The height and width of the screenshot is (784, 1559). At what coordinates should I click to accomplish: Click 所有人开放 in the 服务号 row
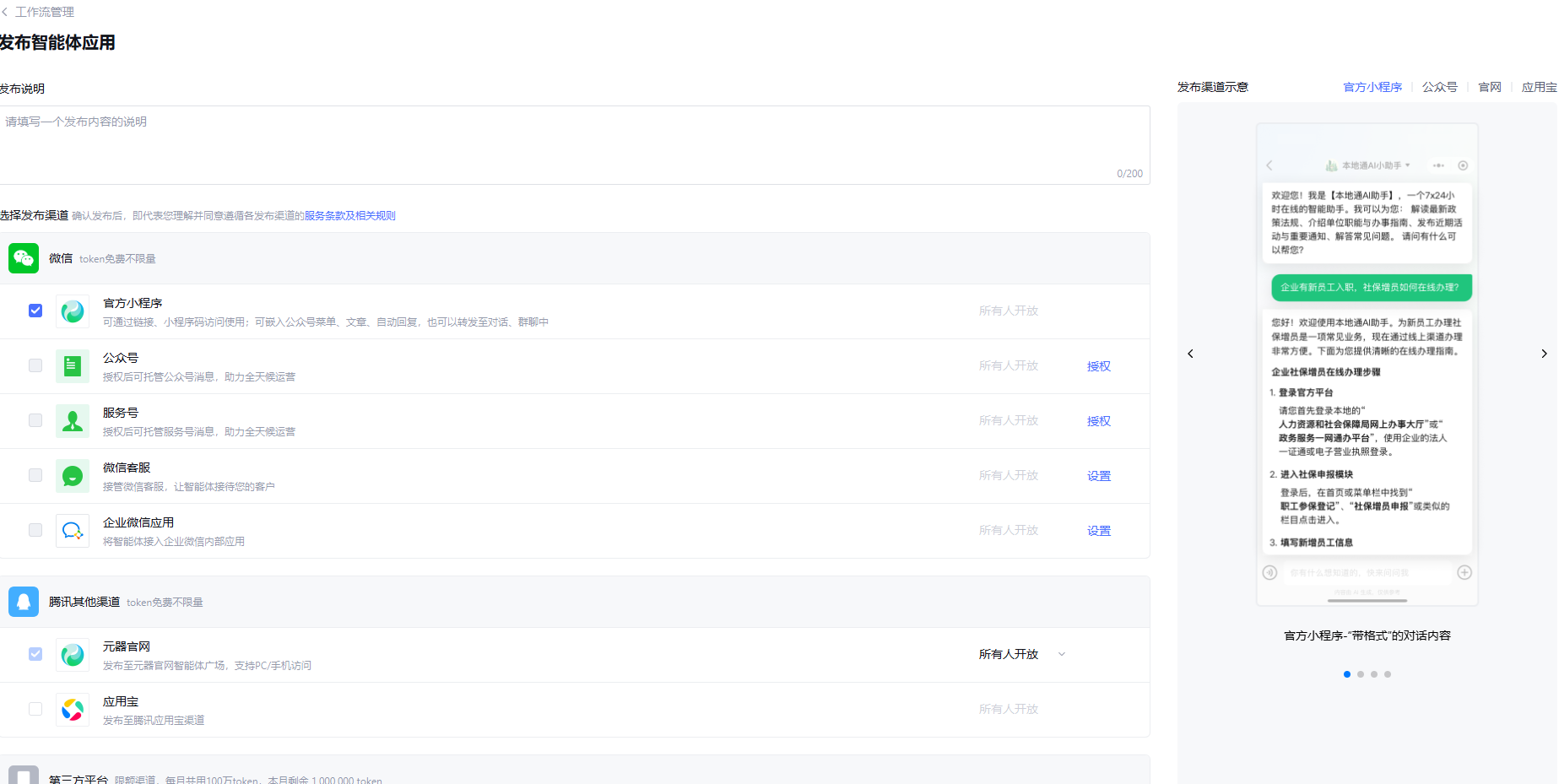pos(1009,420)
